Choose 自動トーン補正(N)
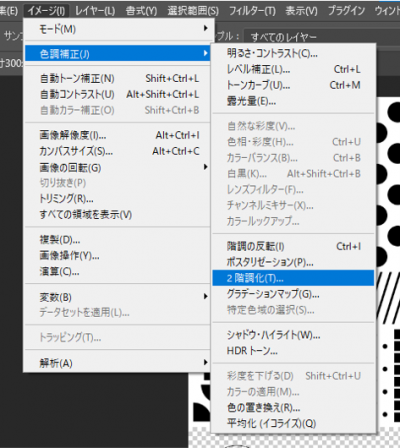The image size is (400, 448). point(117,78)
